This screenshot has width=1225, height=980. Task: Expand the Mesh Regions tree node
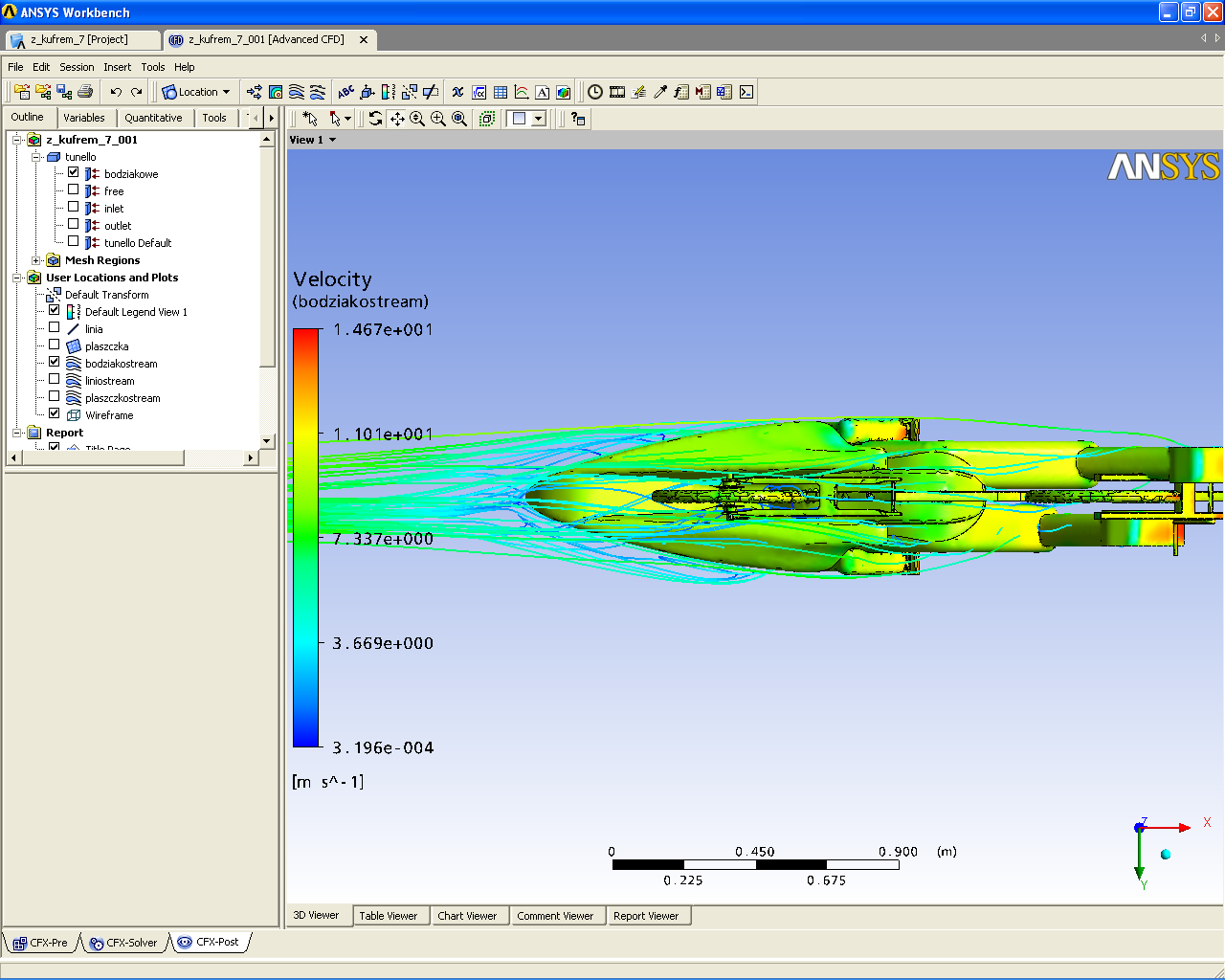coord(36,260)
